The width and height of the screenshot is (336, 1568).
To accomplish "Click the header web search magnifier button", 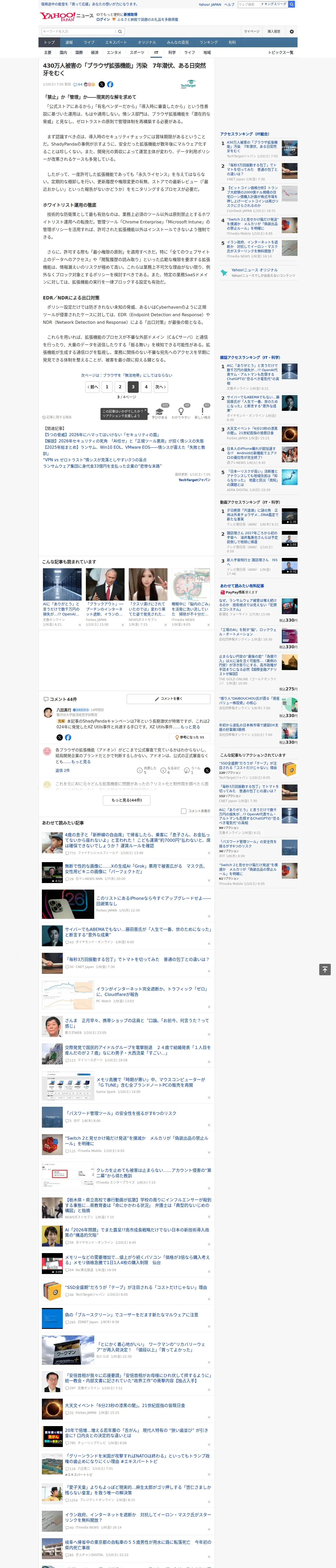I will click(x=292, y=4).
